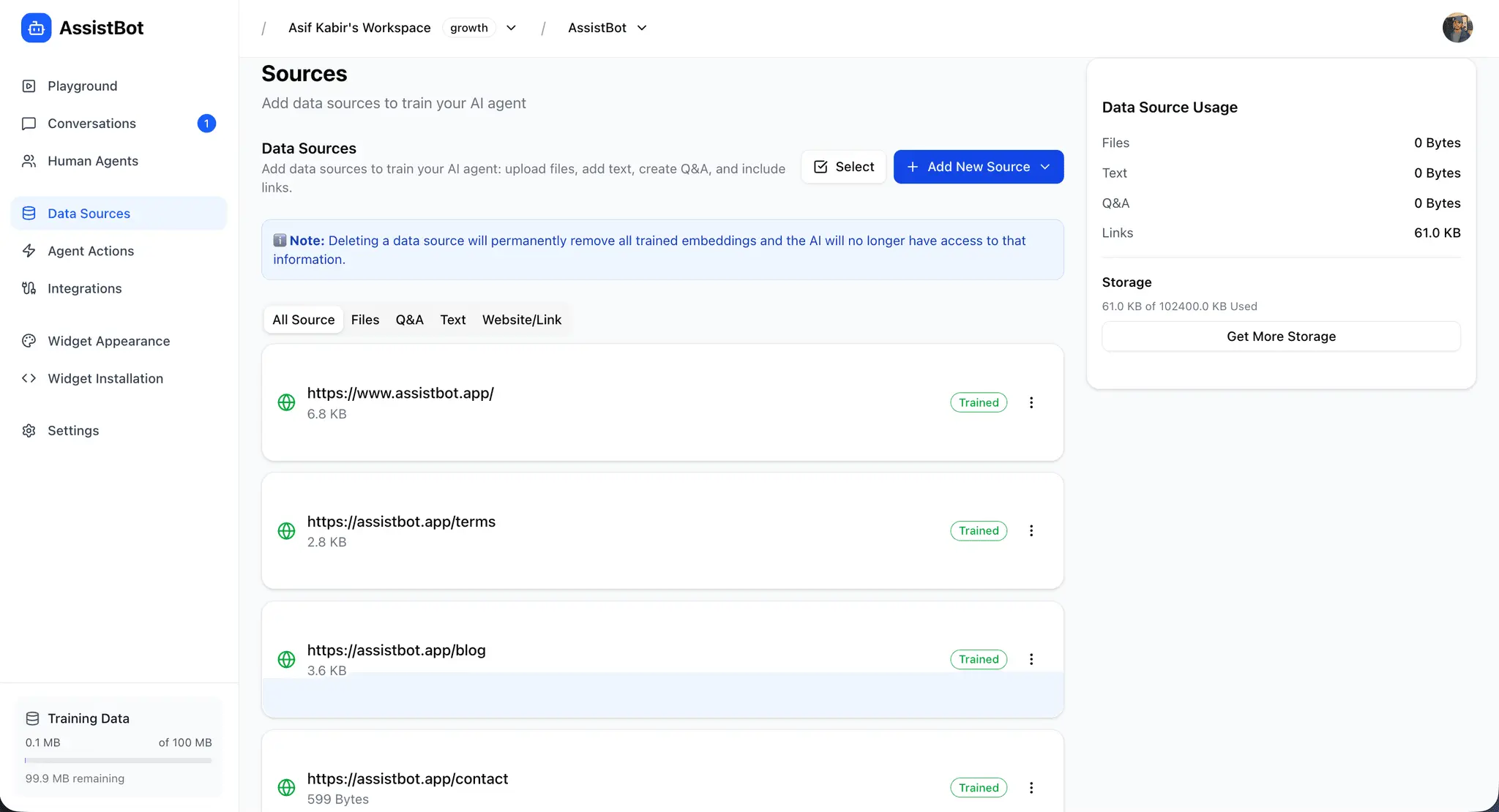Open three-dot menu for assistbot.app/contact
Image resolution: width=1499 pixels, height=812 pixels.
tap(1031, 787)
